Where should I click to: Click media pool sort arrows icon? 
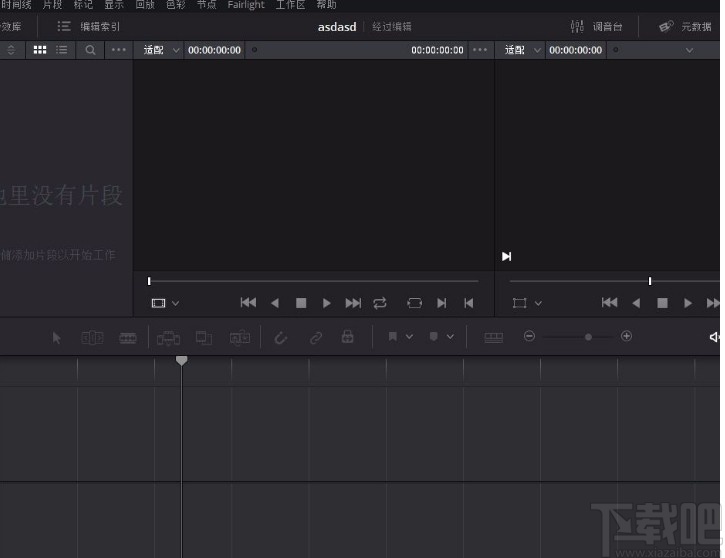[11, 50]
